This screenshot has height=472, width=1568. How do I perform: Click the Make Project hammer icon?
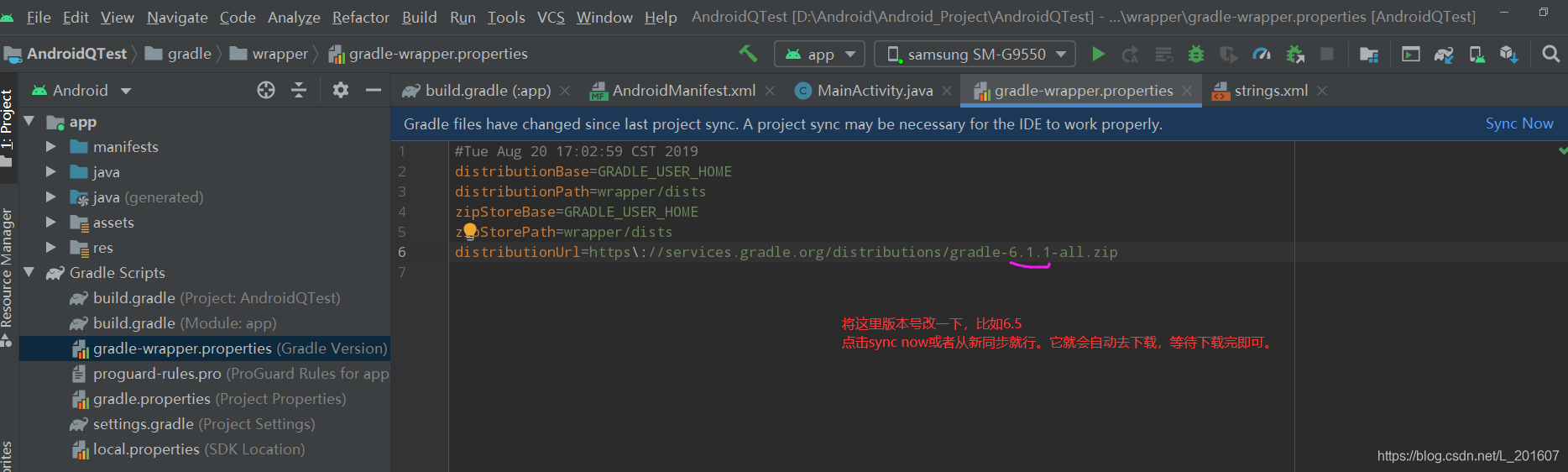click(748, 54)
